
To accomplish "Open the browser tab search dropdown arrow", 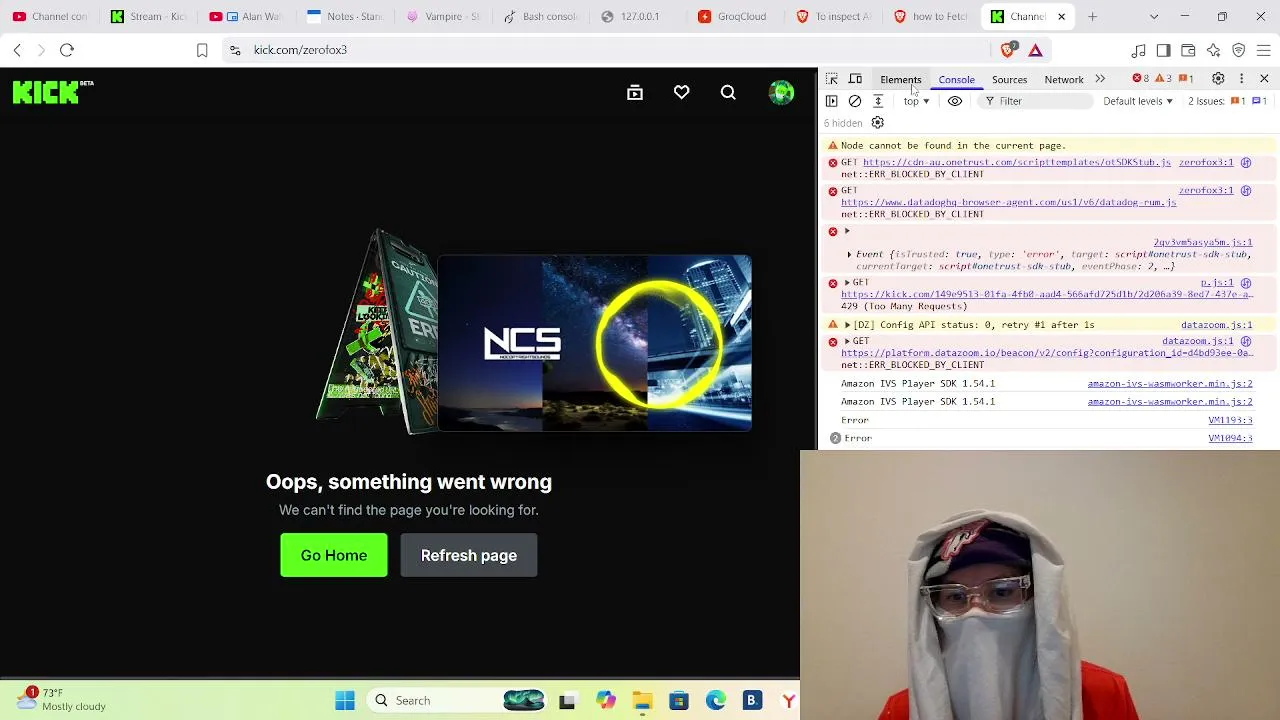I will (x=1154, y=16).
